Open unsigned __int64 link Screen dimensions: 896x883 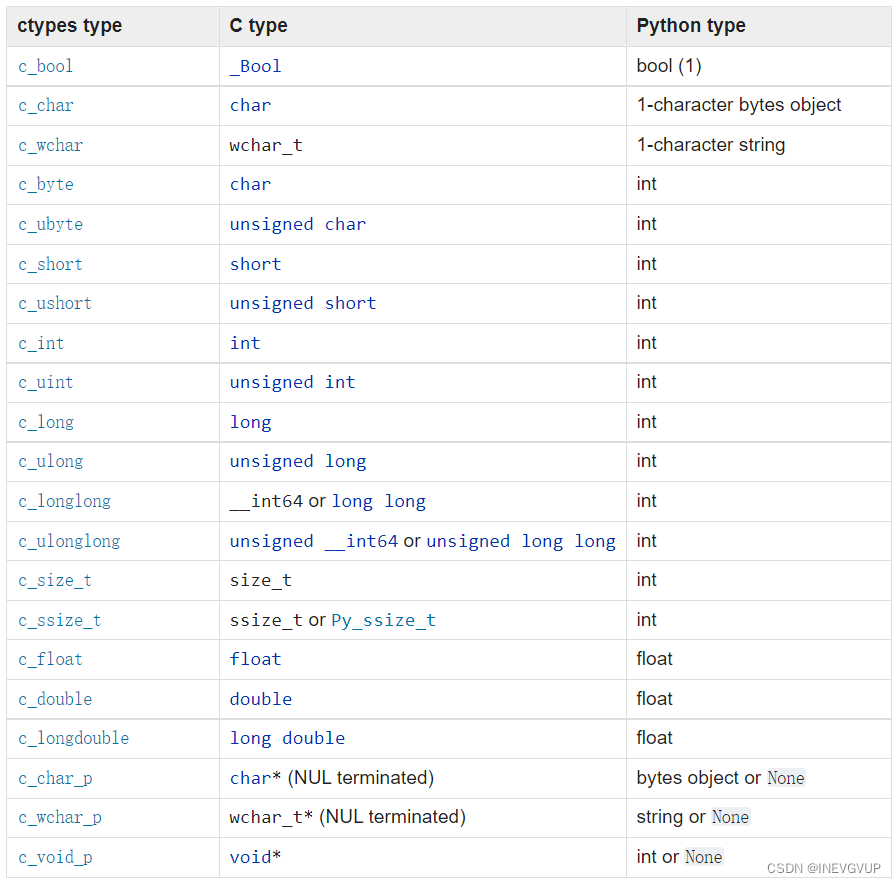[x=314, y=541]
